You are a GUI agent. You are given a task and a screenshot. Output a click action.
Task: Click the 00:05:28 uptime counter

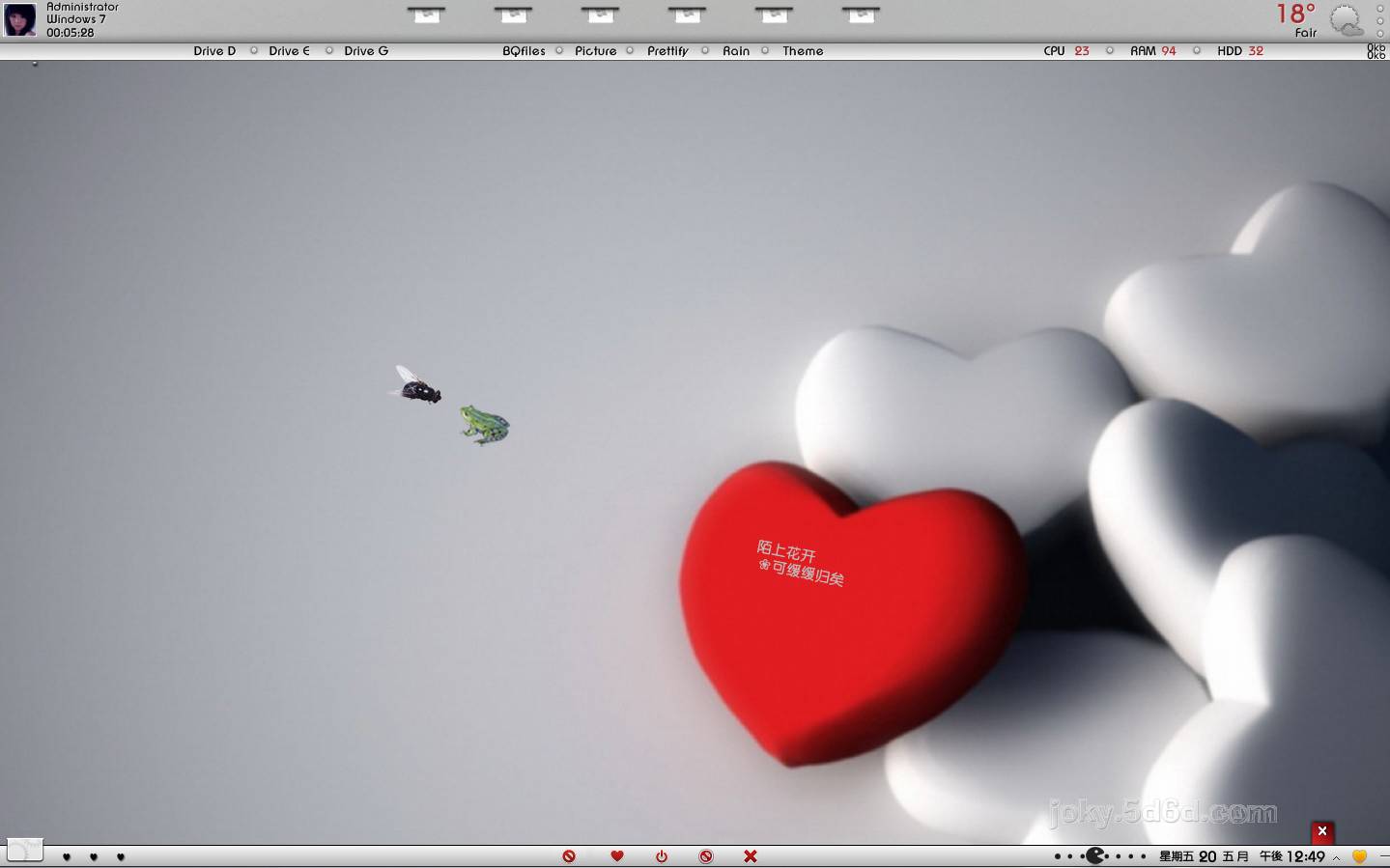[71, 33]
